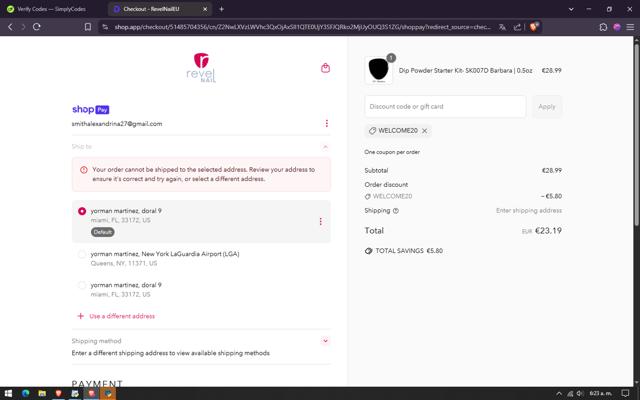Click the 'One coupon per order' note

point(392,152)
